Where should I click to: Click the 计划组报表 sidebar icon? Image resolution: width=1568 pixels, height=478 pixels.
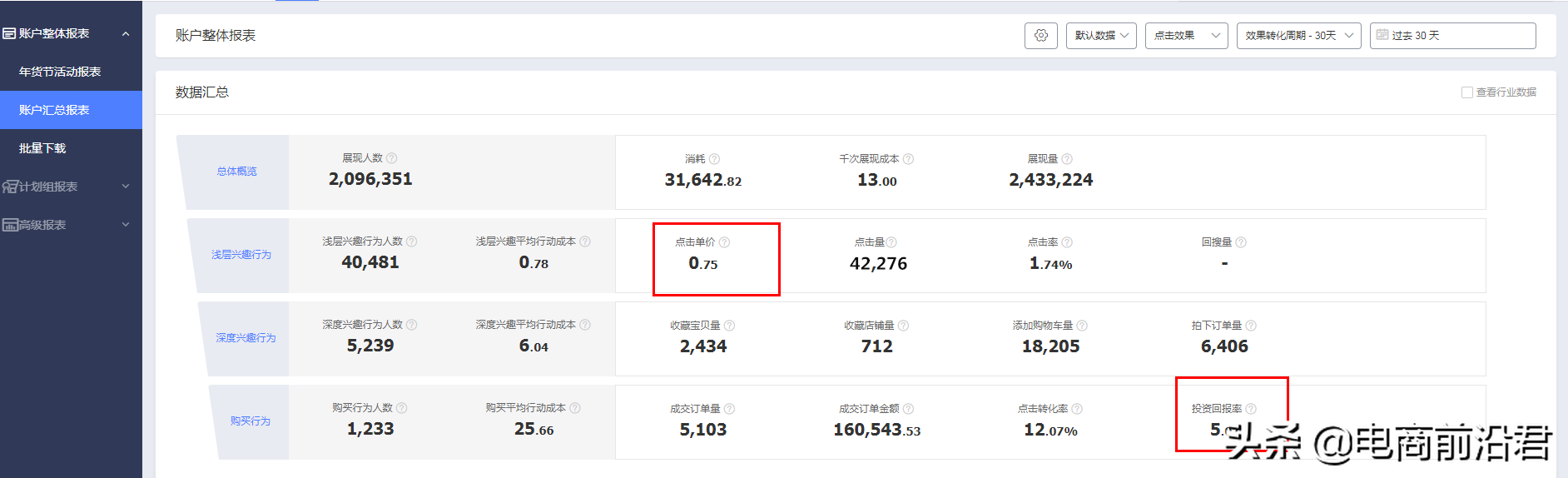tap(10, 187)
